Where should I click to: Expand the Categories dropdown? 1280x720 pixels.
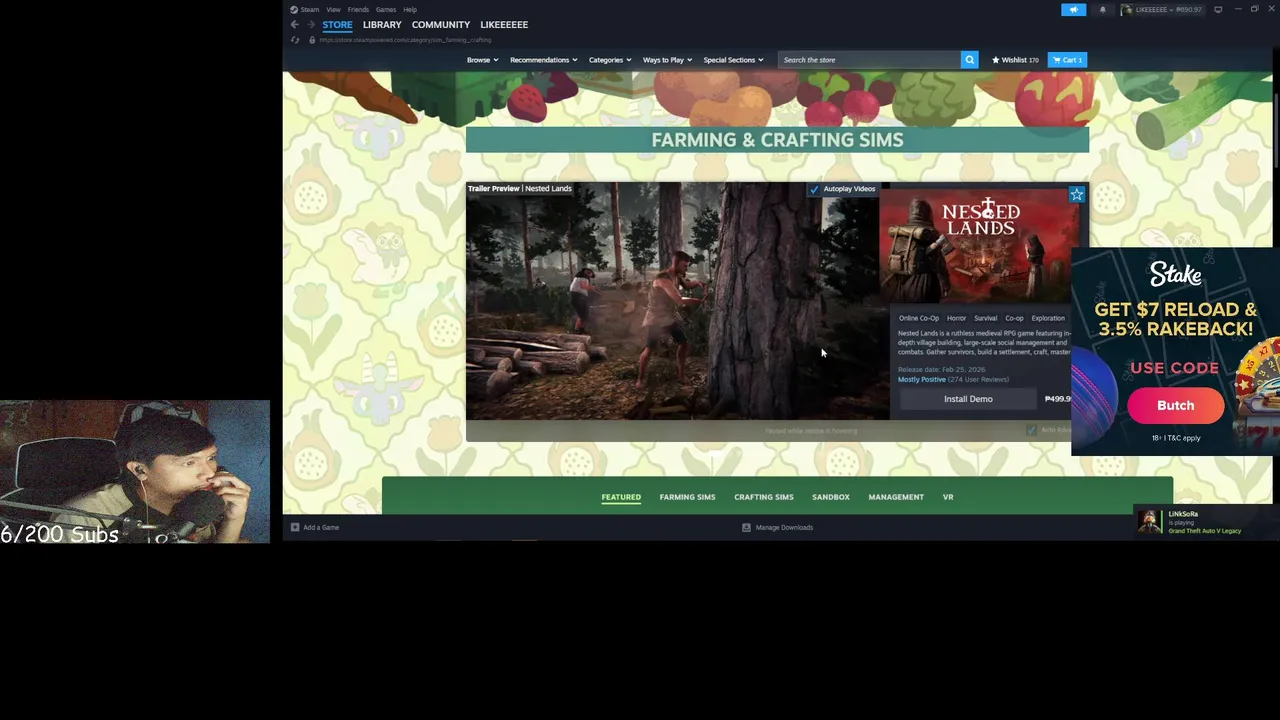point(609,60)
